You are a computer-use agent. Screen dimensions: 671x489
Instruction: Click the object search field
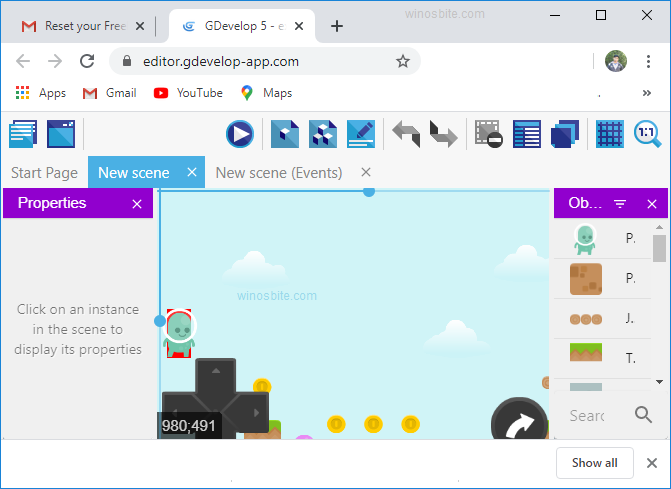[x=587, y=415]
